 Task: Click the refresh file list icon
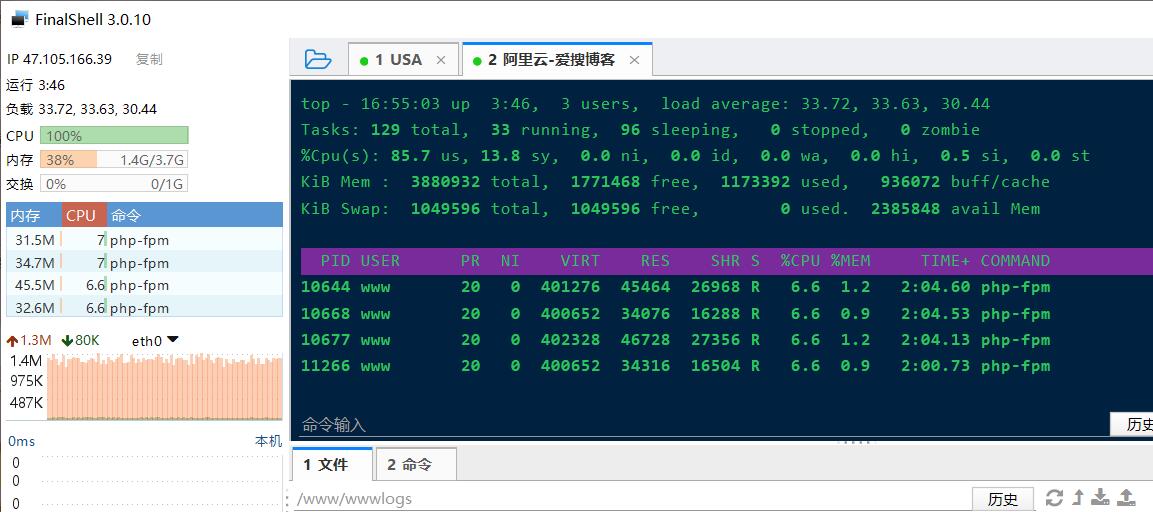1054,497
